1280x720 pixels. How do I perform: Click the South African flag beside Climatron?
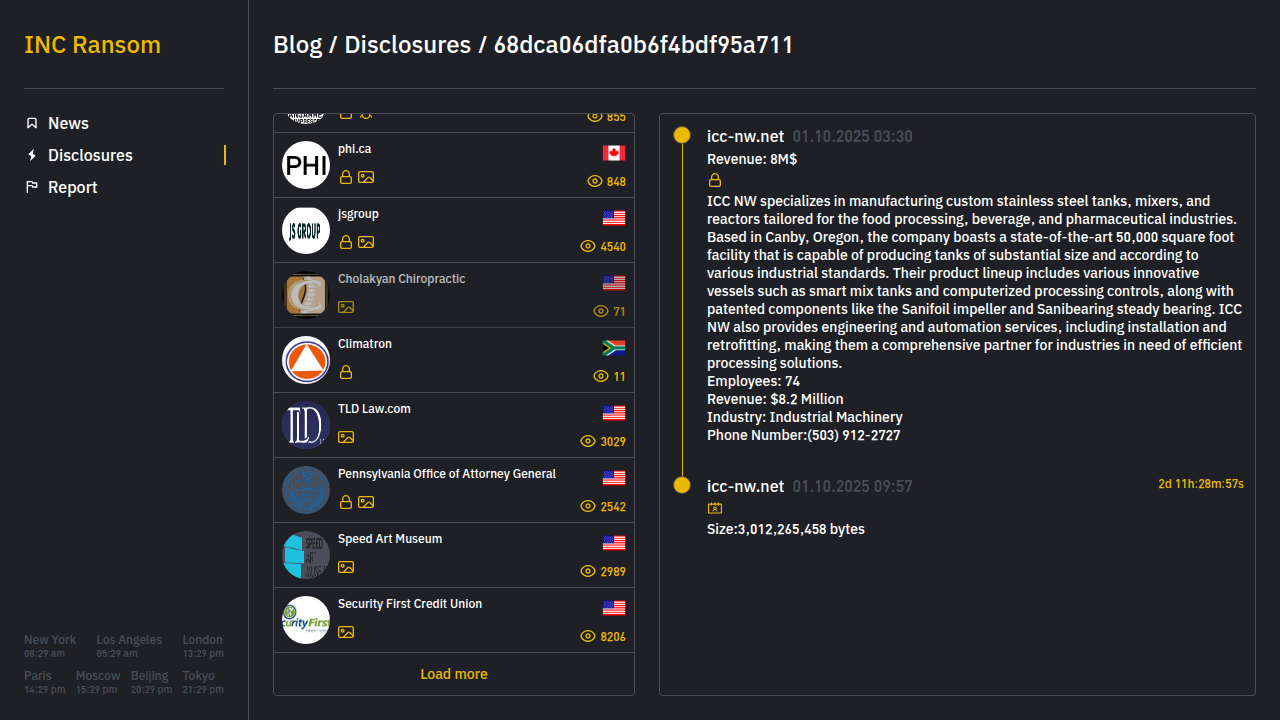[614, 348]
